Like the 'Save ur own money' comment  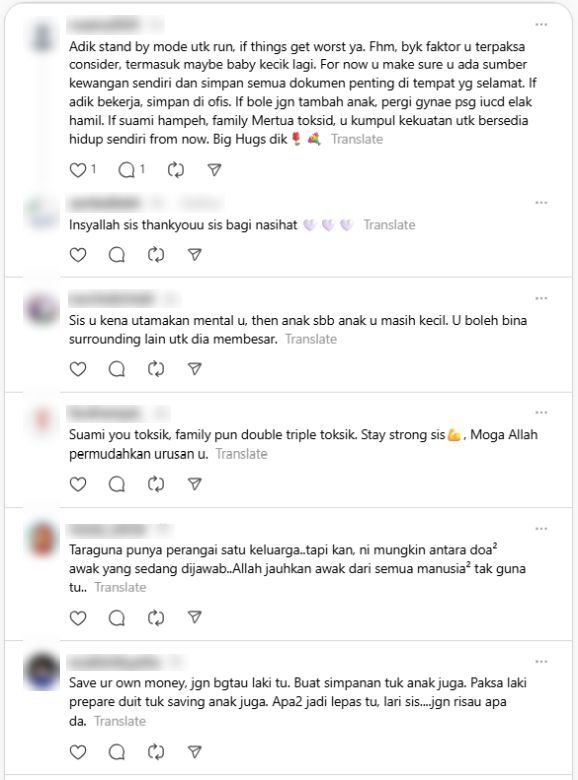click(78, 752)
